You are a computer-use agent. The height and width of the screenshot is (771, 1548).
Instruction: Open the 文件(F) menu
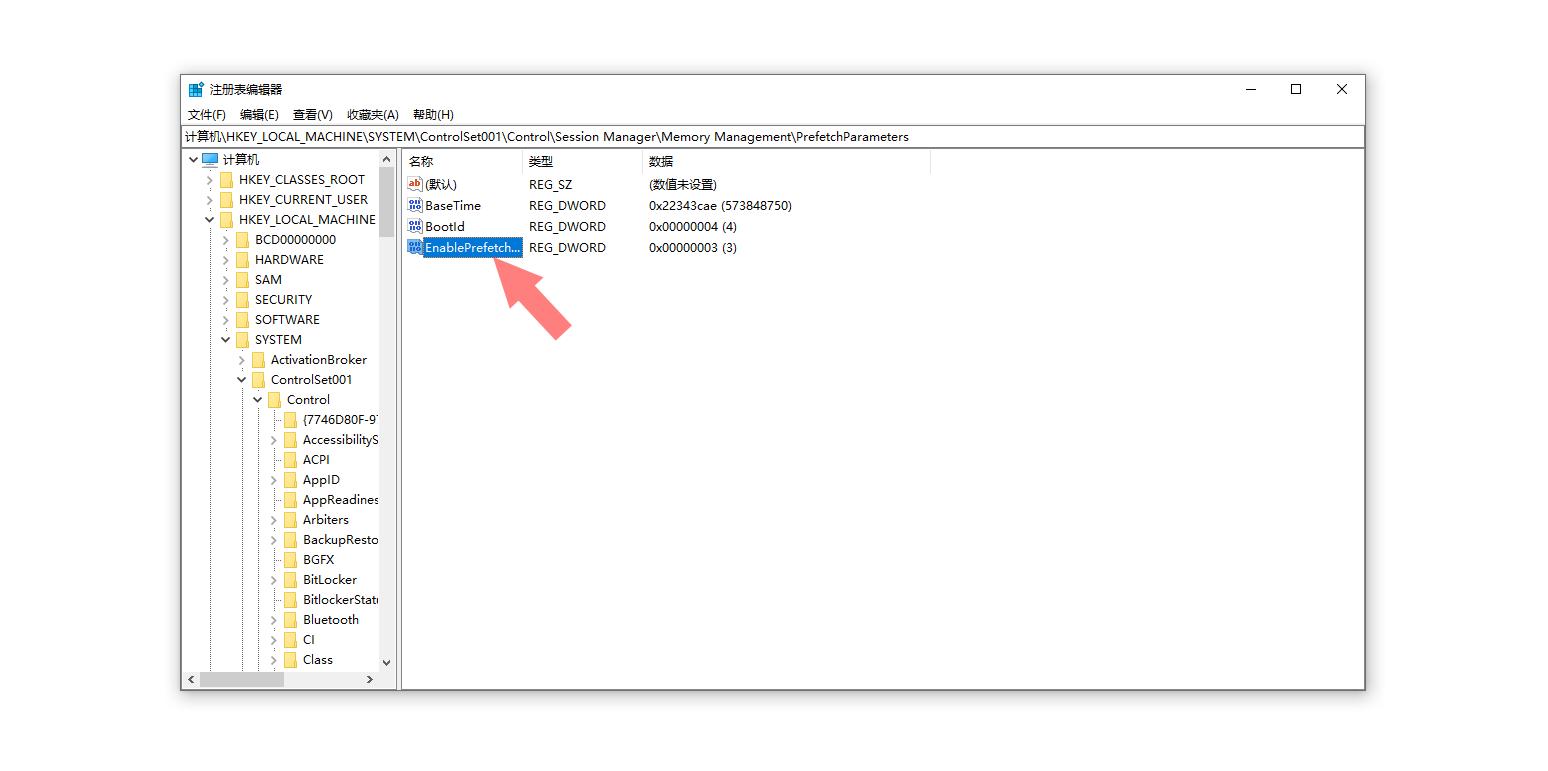[207, 115]
